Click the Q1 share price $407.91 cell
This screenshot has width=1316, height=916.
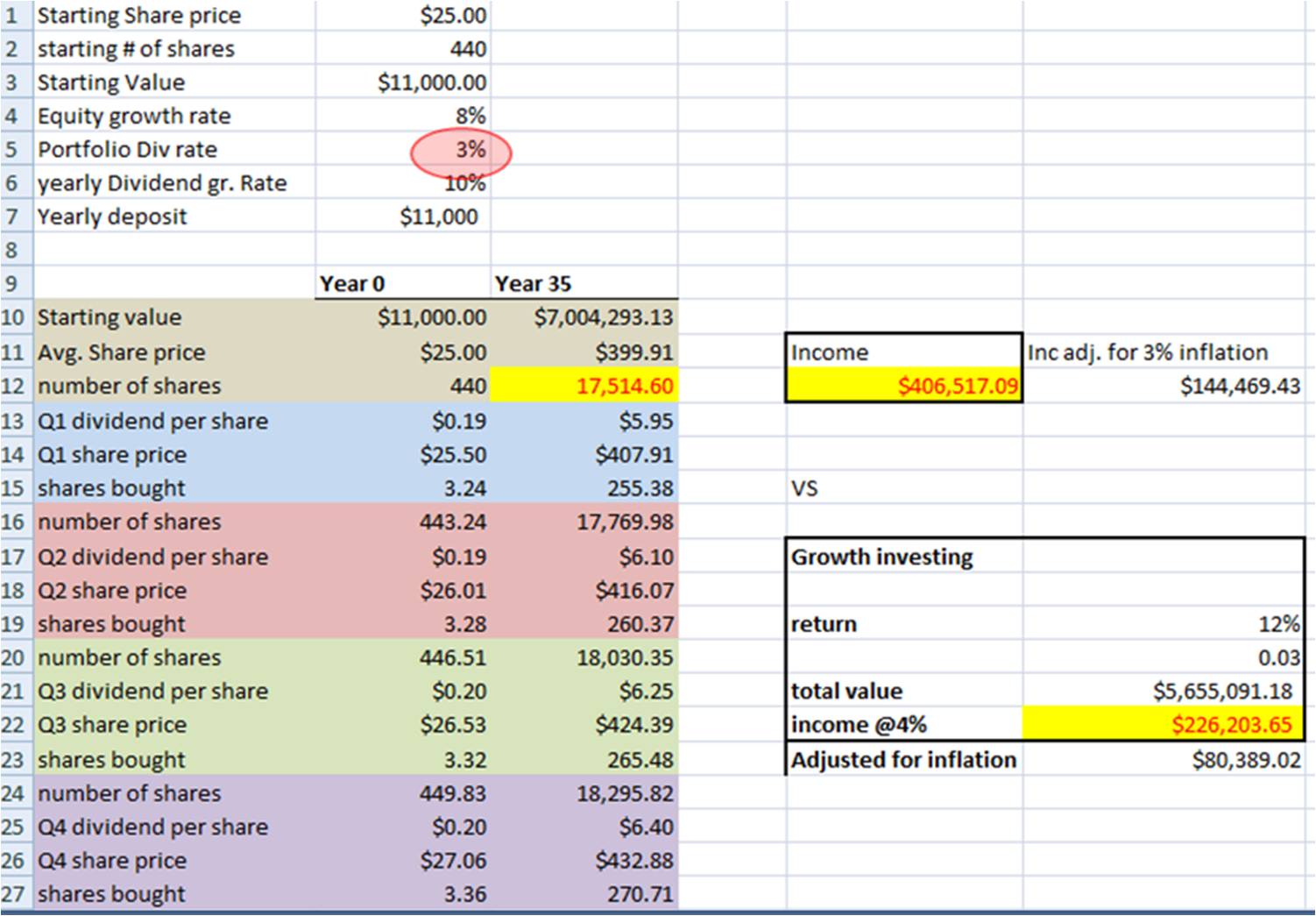click(584, 455)
